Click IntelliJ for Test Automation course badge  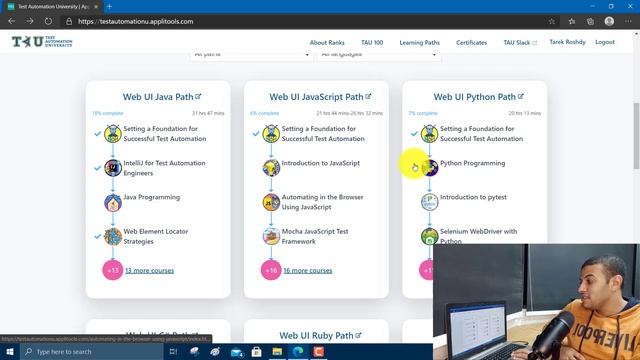[x=113, y=168]
